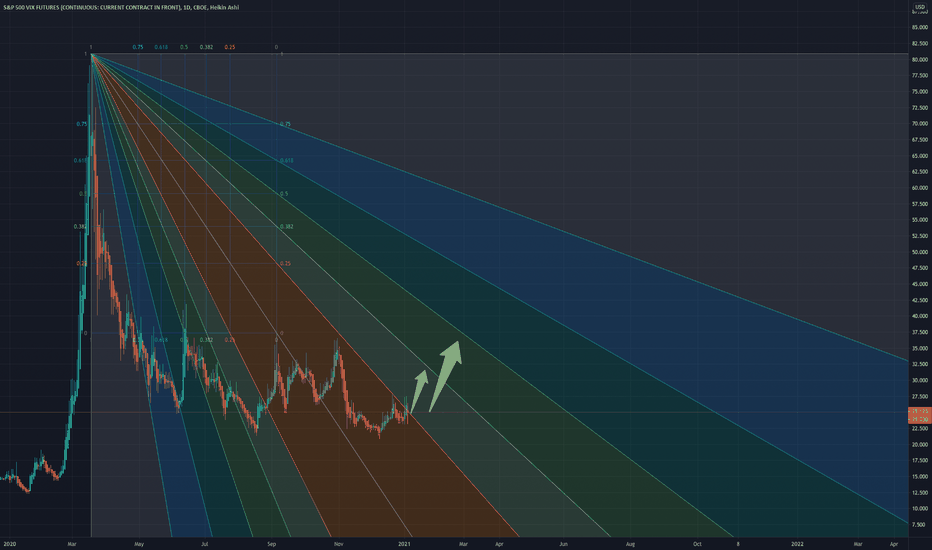932x550 pixels.
Task: Click the 30.000 price axis label
Action: pos(920,381)
